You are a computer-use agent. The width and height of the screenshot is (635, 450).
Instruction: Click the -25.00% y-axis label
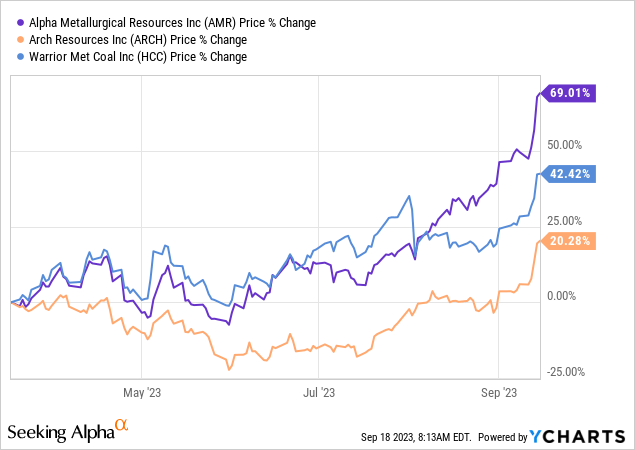566,372
